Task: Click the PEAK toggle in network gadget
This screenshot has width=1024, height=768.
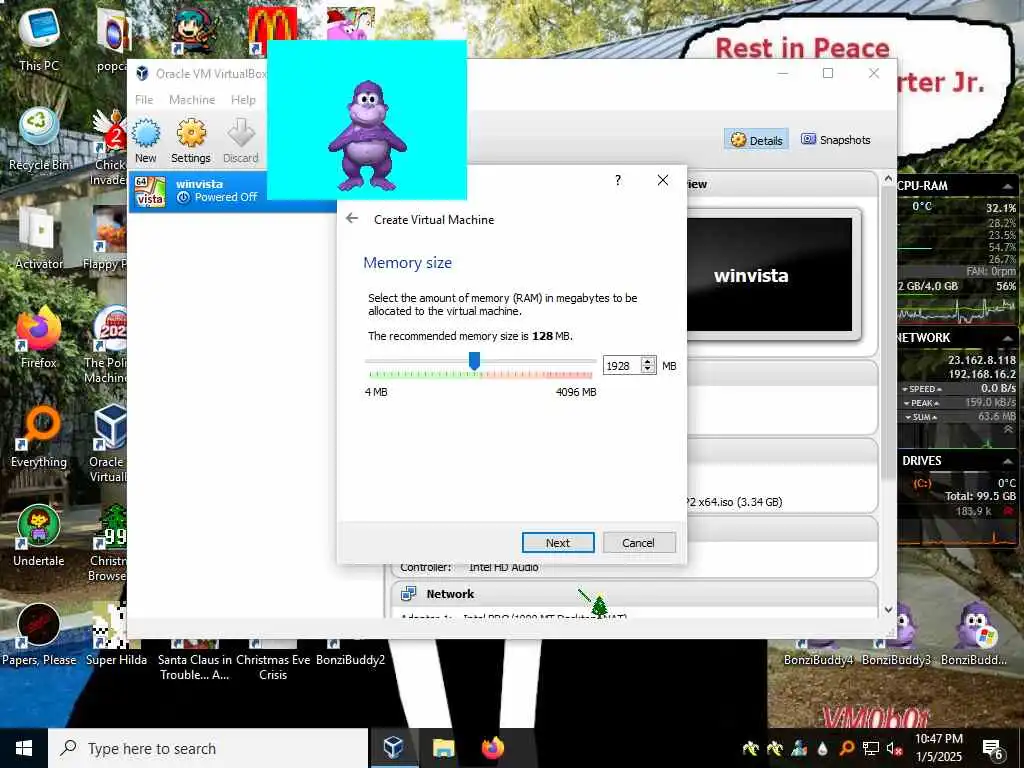Action: click(921, 403)
